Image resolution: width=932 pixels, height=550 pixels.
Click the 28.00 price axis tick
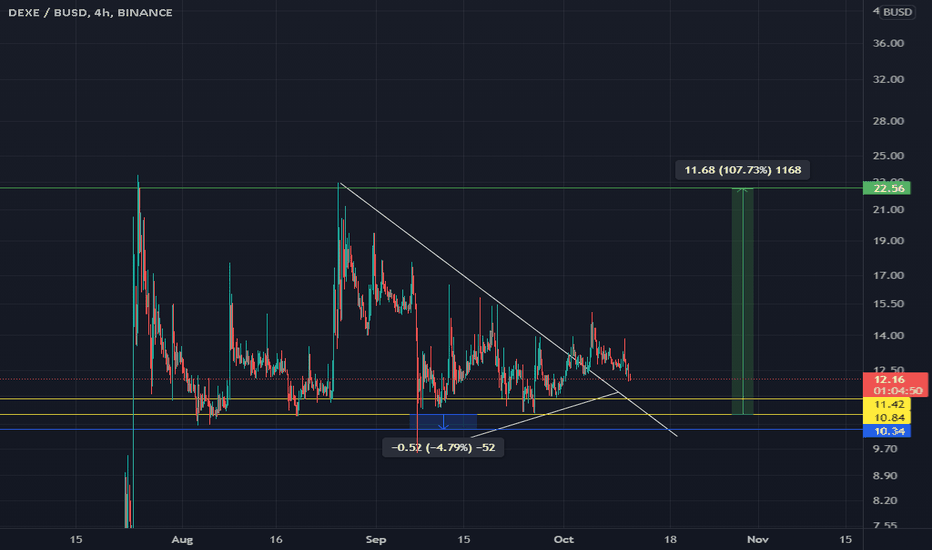coord(888,121)
